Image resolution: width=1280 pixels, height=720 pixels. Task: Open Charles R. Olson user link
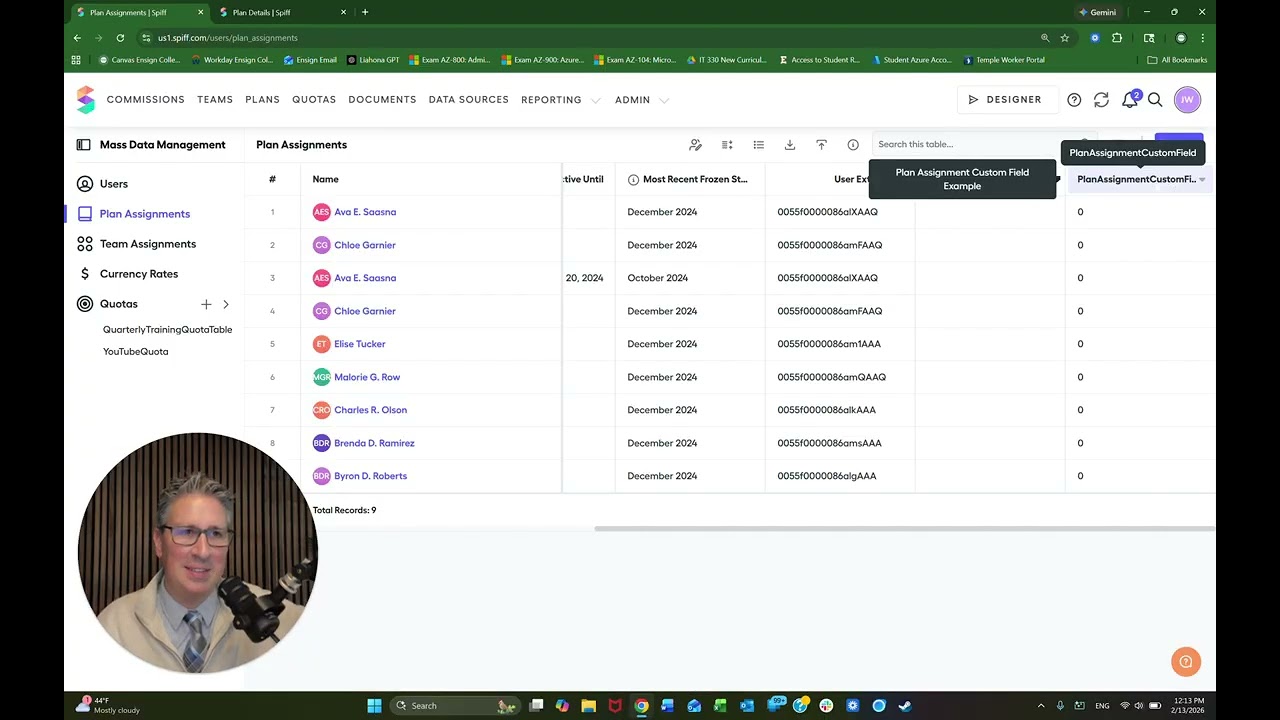370,410
